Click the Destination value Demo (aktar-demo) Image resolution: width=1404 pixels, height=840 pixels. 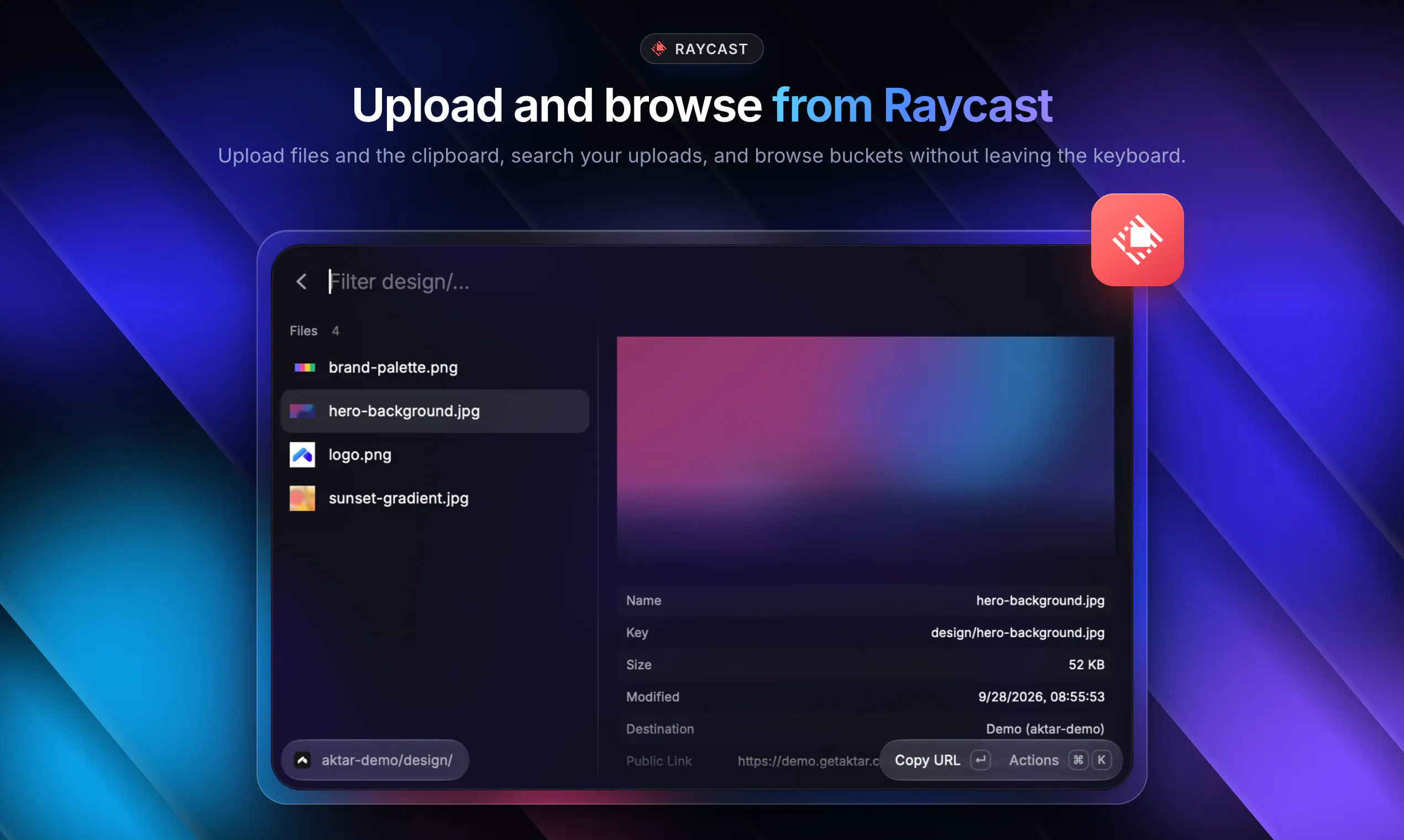tap(1045, 729)
